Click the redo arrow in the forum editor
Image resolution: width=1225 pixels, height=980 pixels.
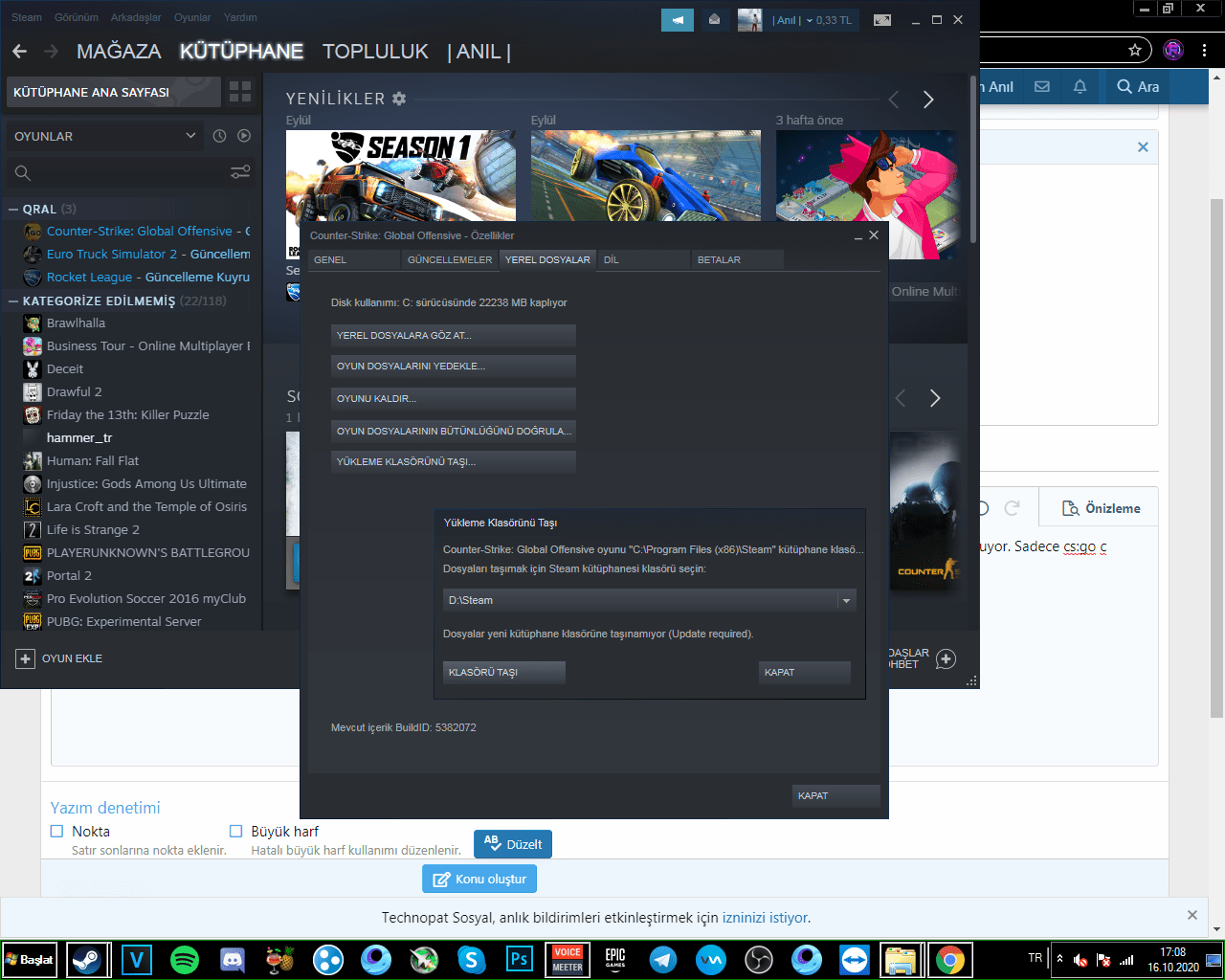[1012, 508]
